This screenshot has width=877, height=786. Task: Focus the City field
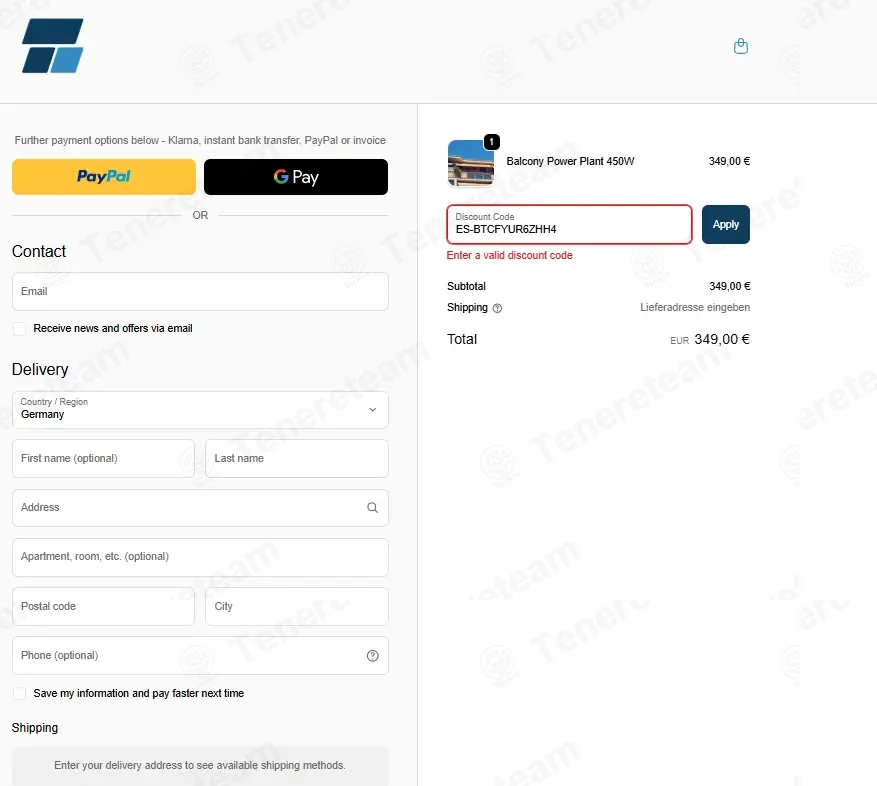(297, 606)
